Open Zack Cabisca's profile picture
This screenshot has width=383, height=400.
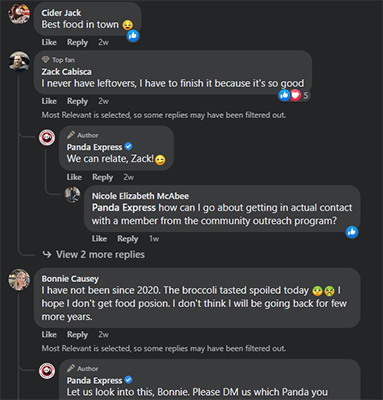tap(19, 62)
